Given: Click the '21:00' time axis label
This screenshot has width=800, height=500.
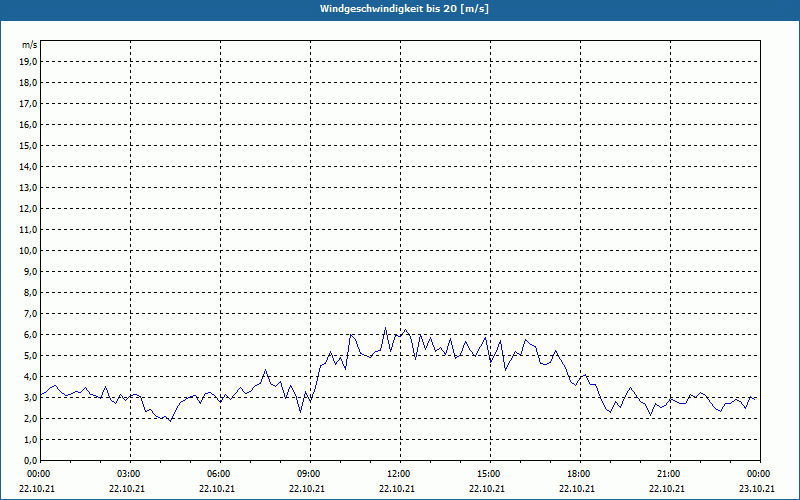Looking at the screenshot, I should pyautogui.click(x=670, y=474).
